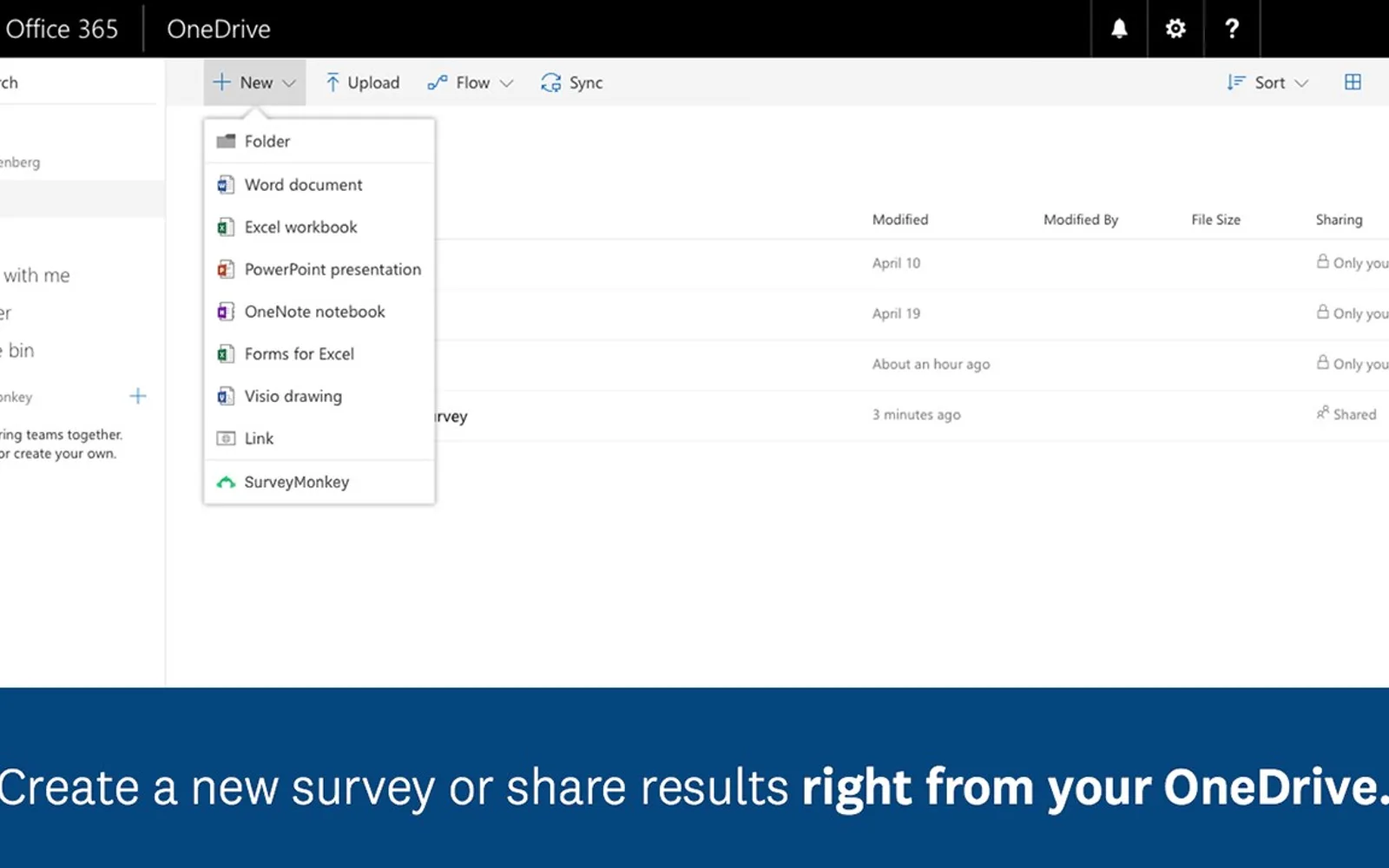Viewport: 1389px width, 868px height.
Task: Click the plus icon in the sidebar
Action: (x=138, y=397)
